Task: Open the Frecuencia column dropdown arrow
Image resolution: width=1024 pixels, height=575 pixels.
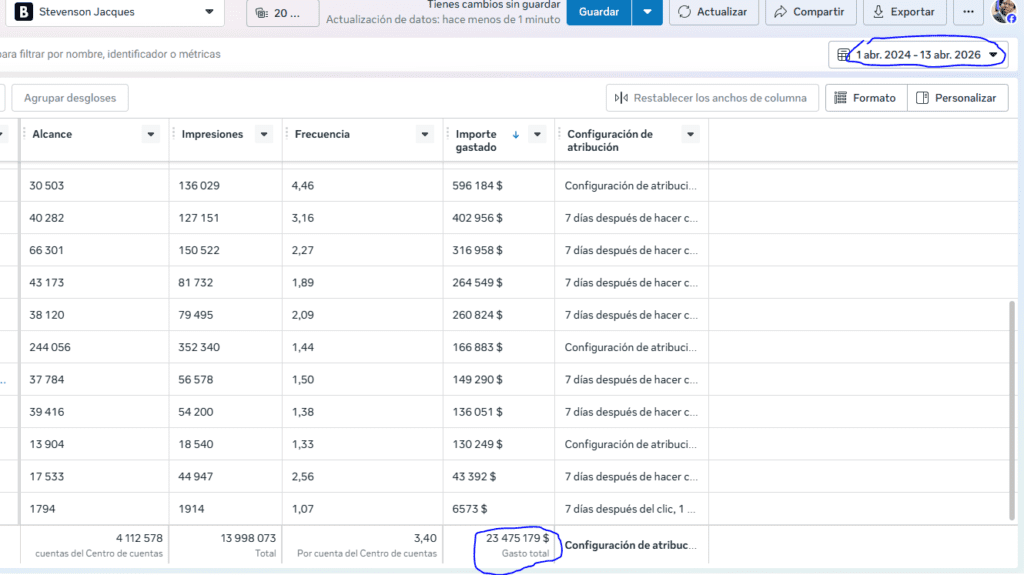Action: tap(424, 134)
